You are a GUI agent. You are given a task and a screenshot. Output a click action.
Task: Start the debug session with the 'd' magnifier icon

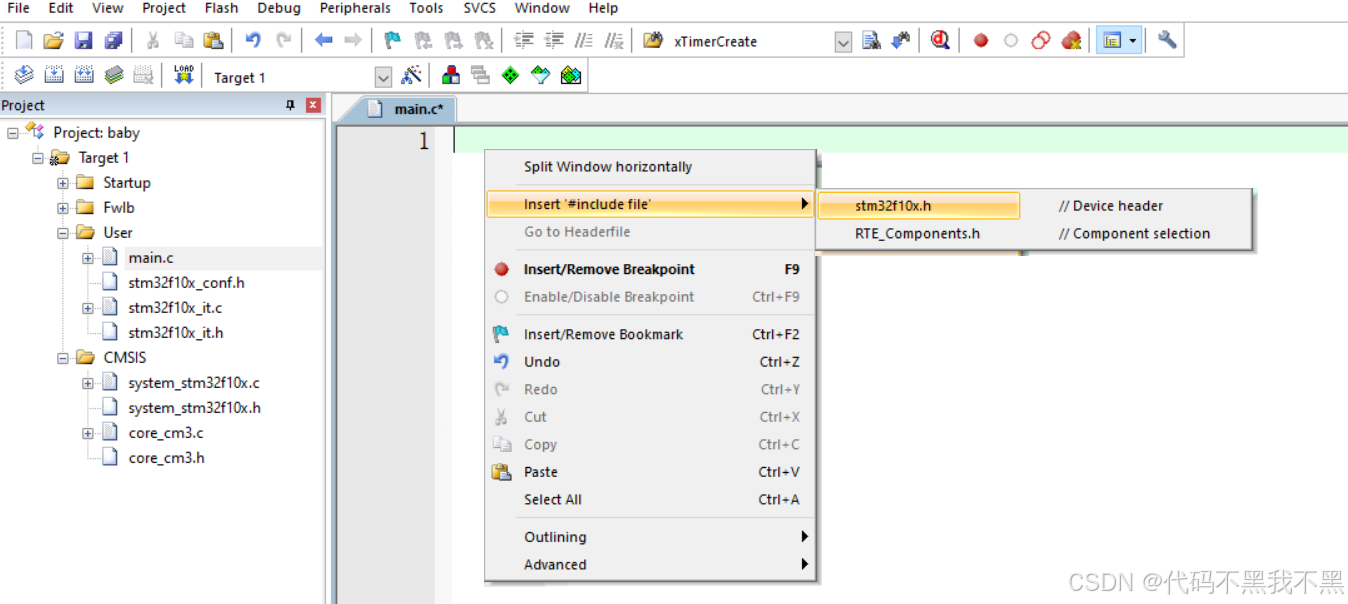[940, 41]
